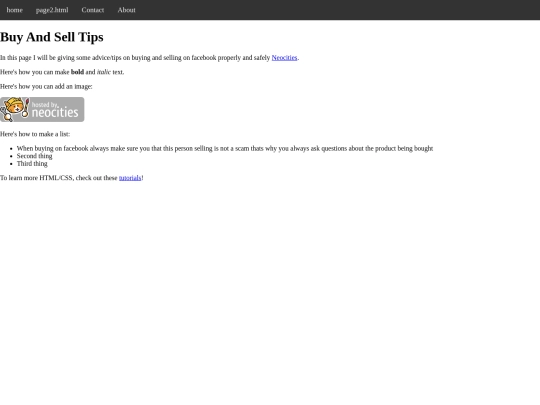Open the tutorials hyperlink

(x=130, y=178)
